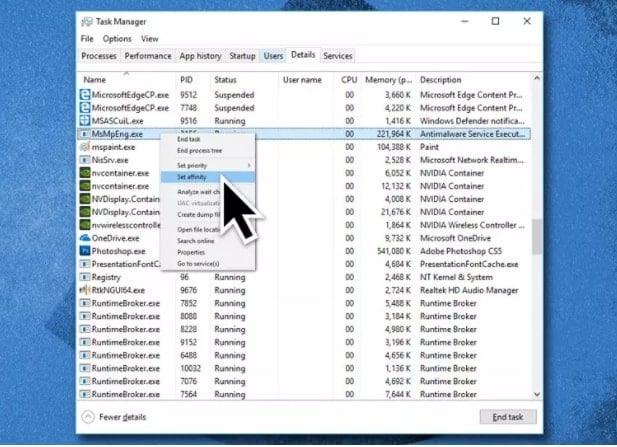Screen dimensions: 617x447
Task: Click the nvcontainer.exe icon with 12,132 K
Action: 85,186
